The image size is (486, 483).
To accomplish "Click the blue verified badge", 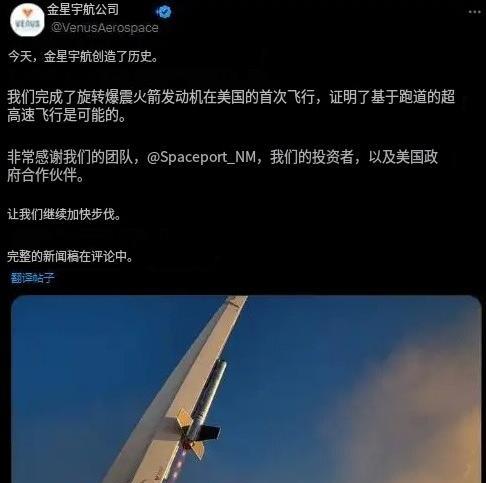I will [164, 12].
